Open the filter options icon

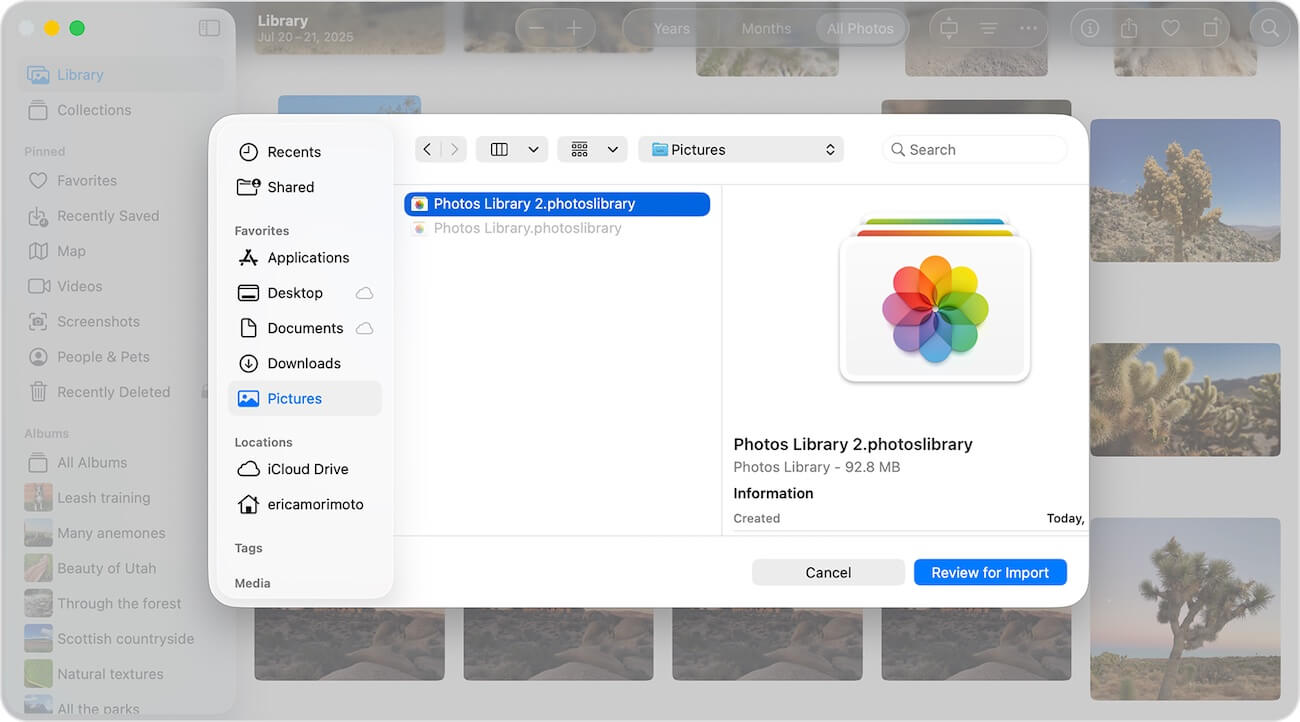click(x=987, y=28)
